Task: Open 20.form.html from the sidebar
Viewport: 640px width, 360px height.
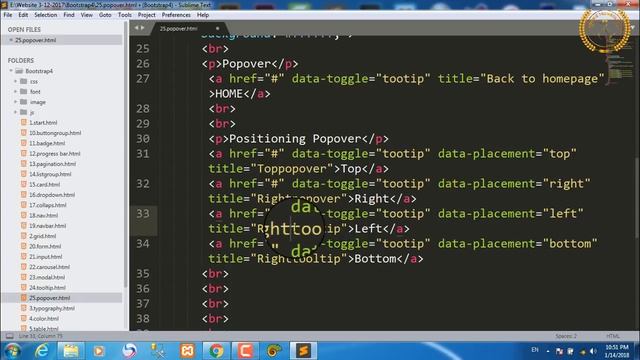Action: 45,246
